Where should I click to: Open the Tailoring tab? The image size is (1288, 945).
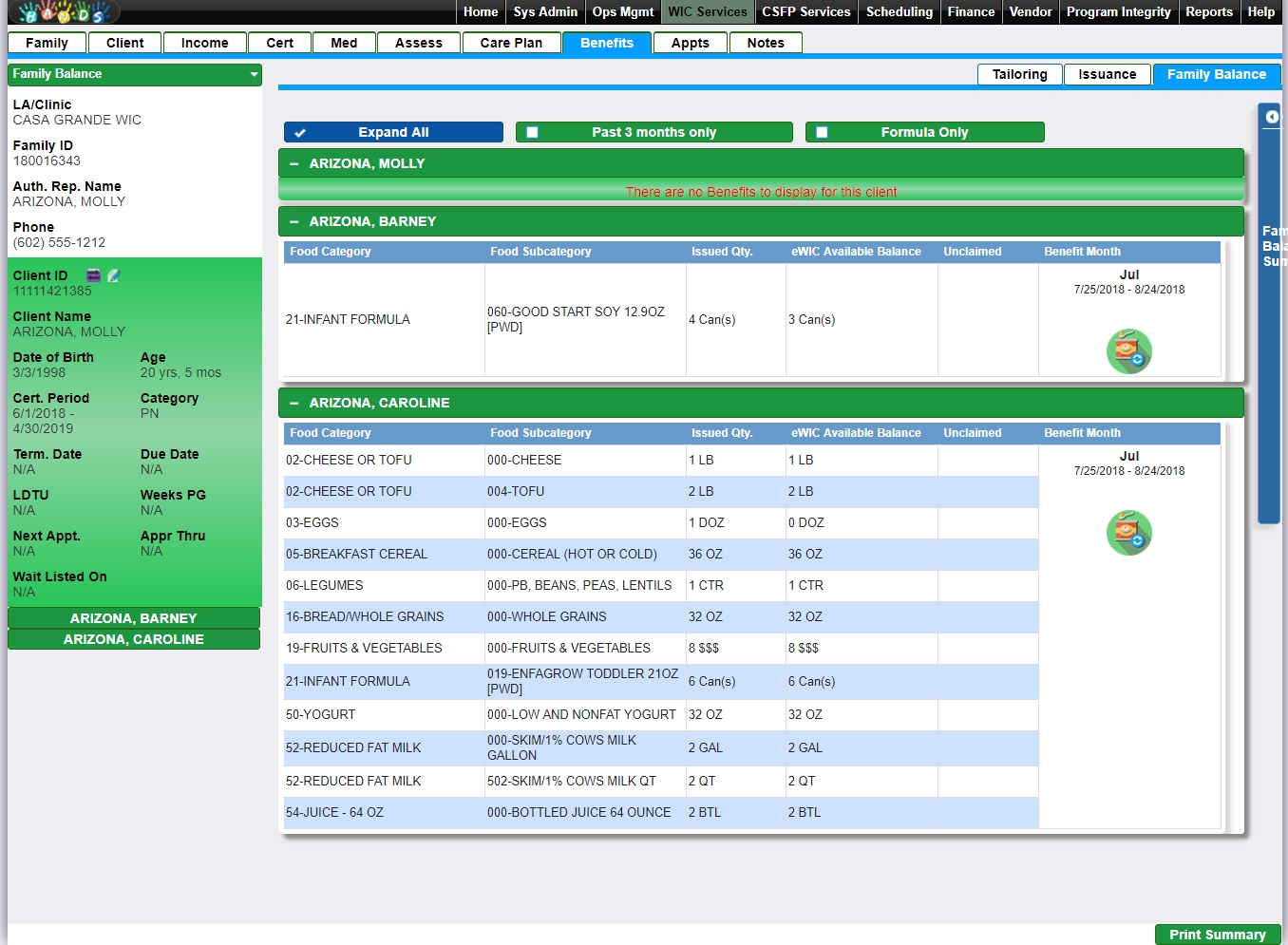coord(1019,74)
